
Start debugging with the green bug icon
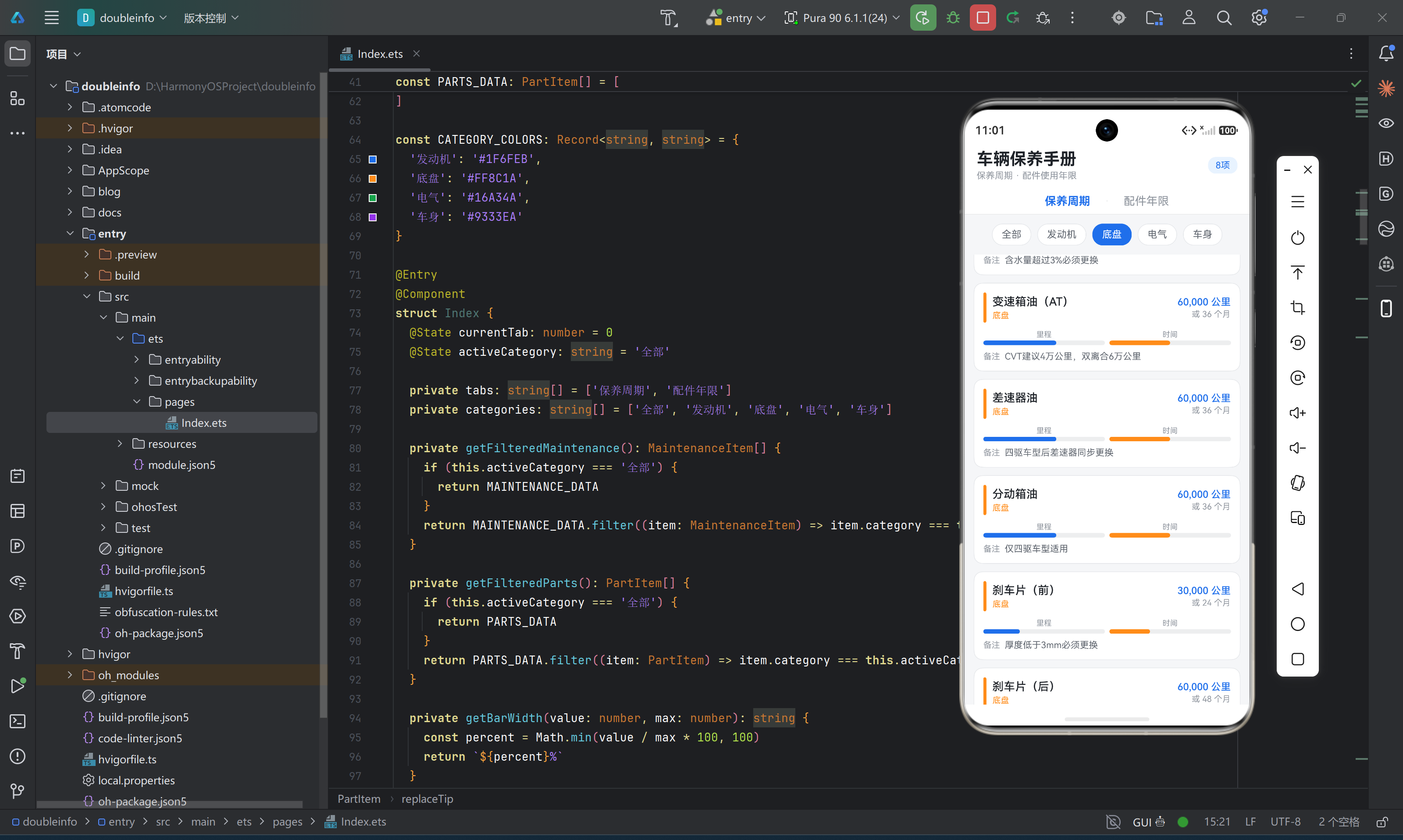coord(953,18)
